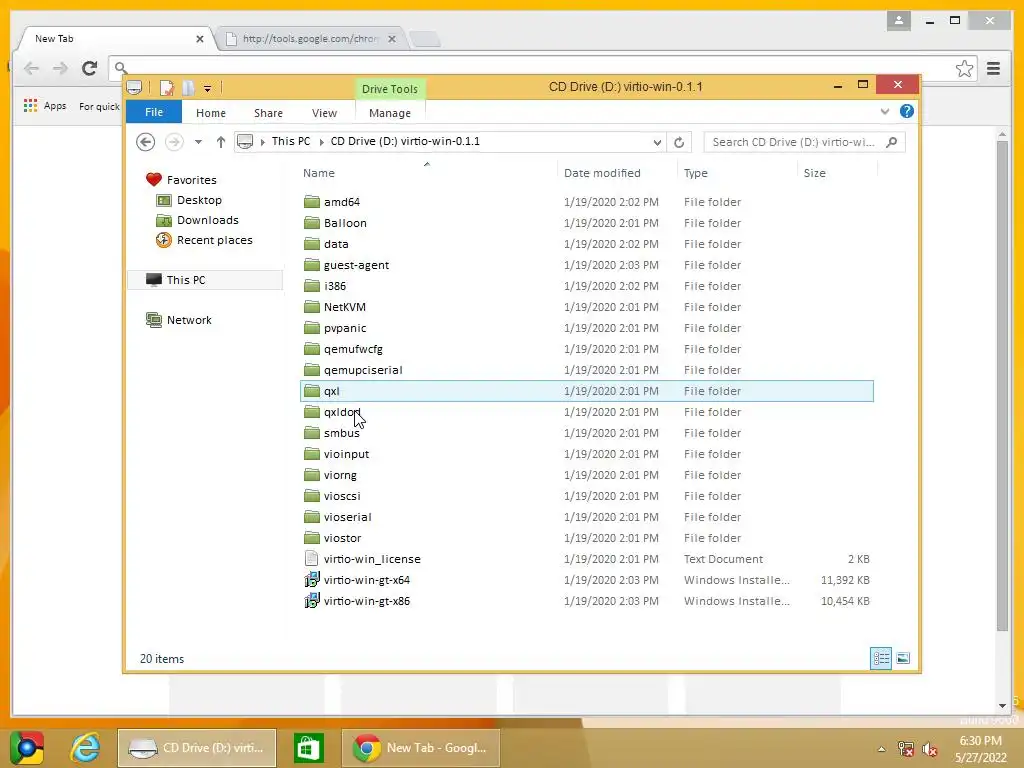This screenshot has width=1024, height=768.
Task: Open the File menu tab
Action: point(154,112)
